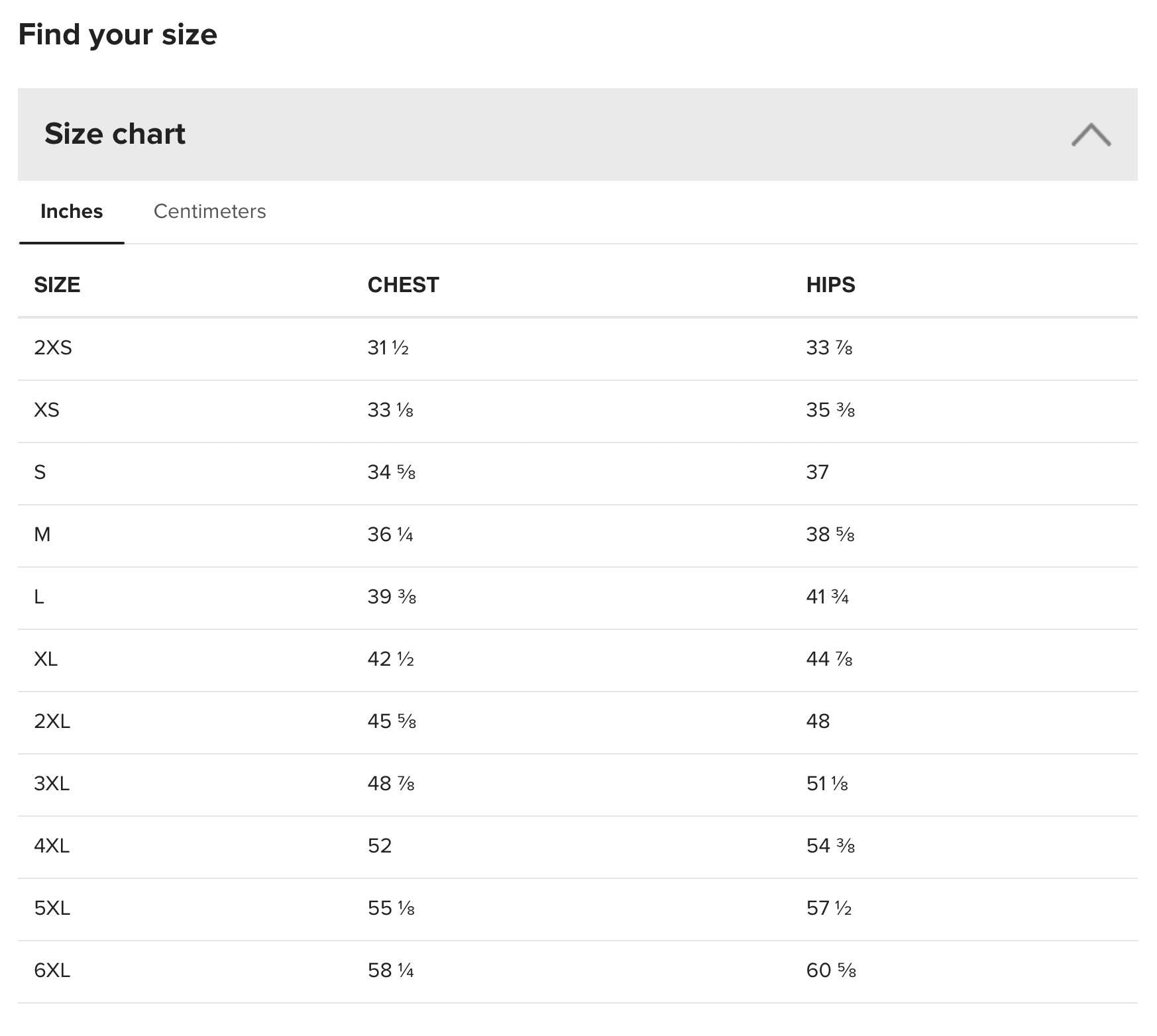Switch to the Centimeters tab

tap(209, 211)
